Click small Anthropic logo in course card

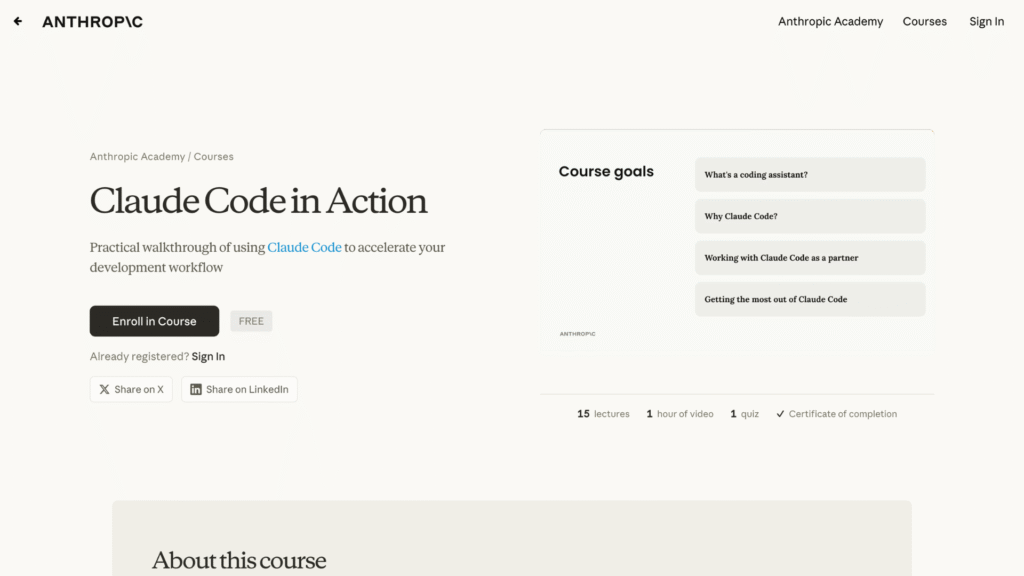point(577,334)
